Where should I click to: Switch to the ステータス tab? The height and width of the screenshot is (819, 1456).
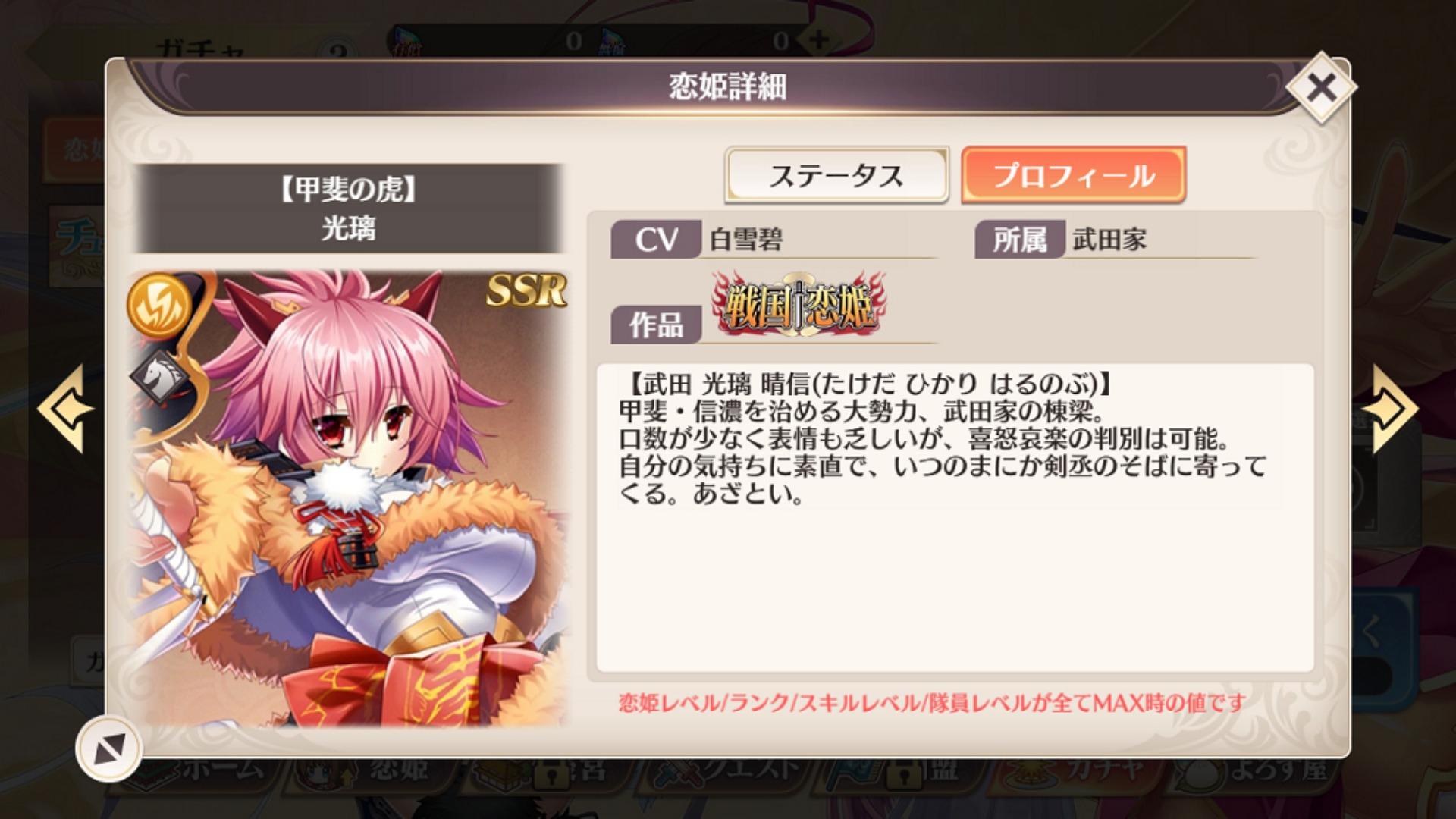[836, 175]
